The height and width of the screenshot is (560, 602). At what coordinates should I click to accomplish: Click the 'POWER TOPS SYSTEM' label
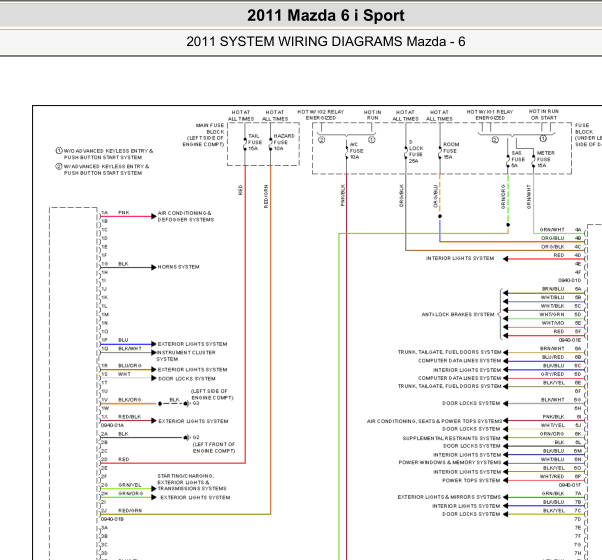[471, 481]
